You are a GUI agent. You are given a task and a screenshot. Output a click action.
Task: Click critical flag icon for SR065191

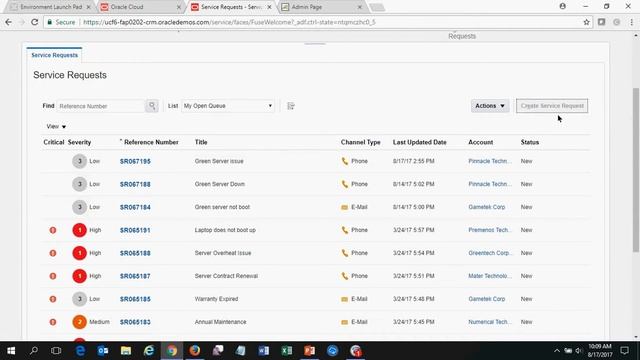click(53, 230)
